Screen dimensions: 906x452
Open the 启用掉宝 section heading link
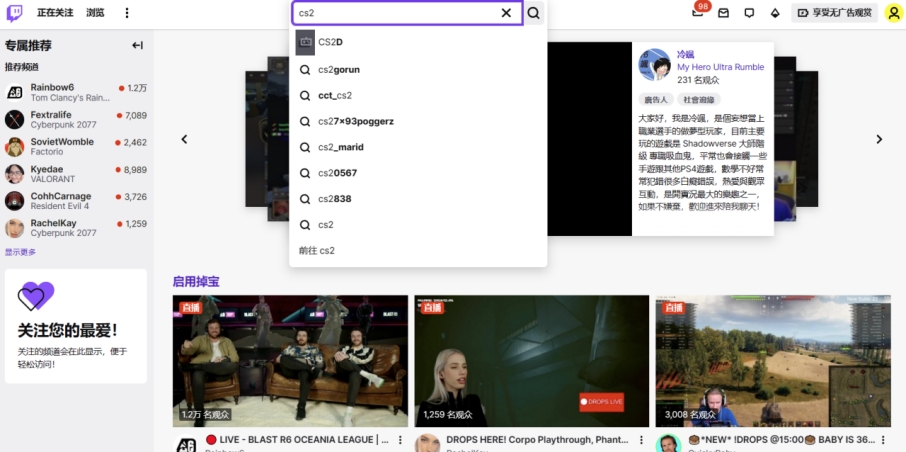(x=196, y=282)
